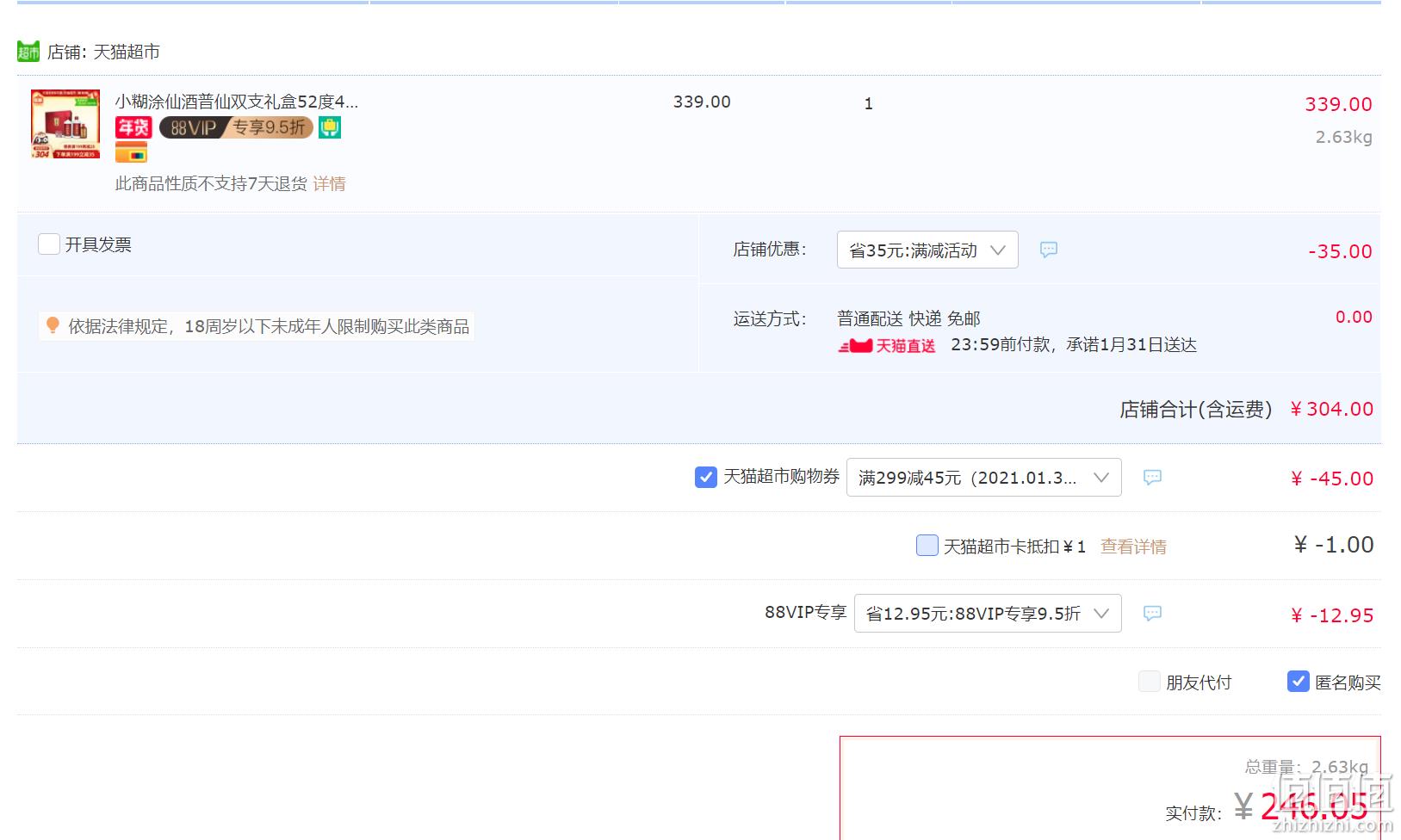The width and height of the screenshot is (1401, 840).
Task: Open the 小糊涂仙酒 product thumbnail
Action: [x=65, y=124]
